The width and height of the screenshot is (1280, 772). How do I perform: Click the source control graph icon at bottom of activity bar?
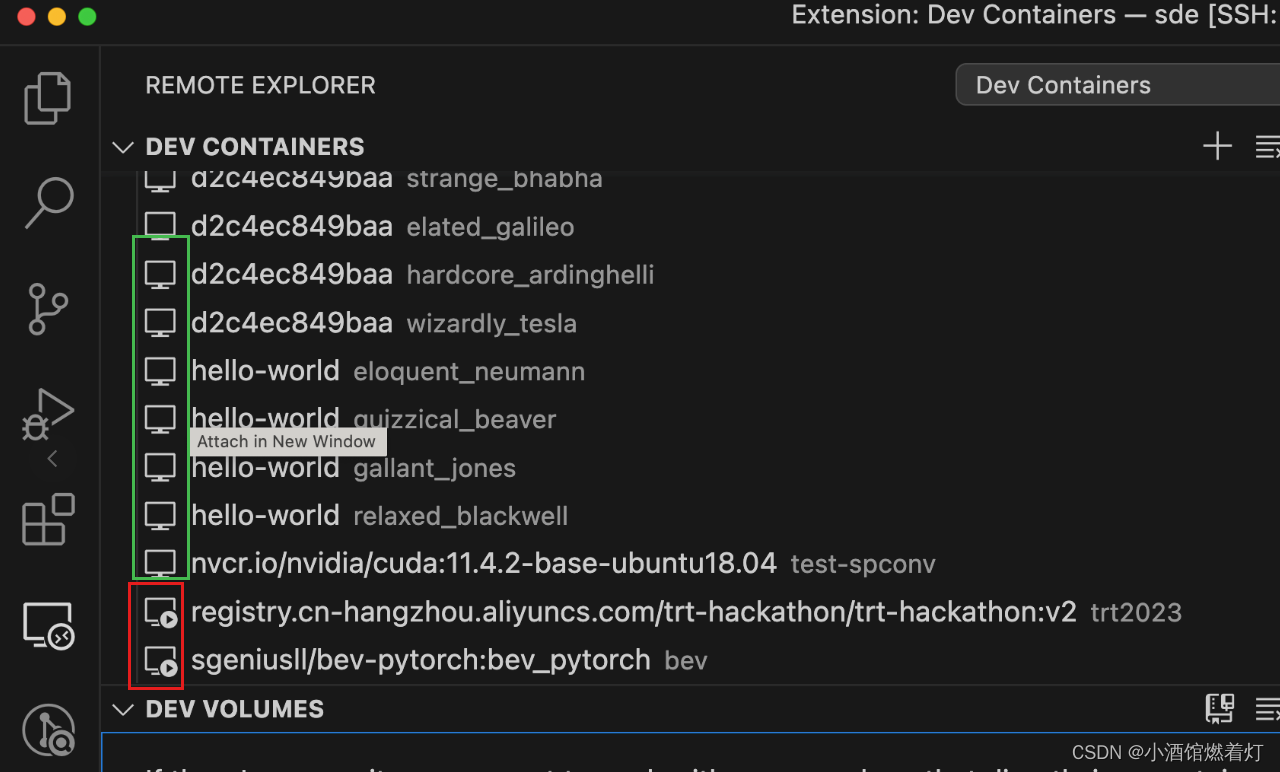pyautogui.click(x=48, y=730)
